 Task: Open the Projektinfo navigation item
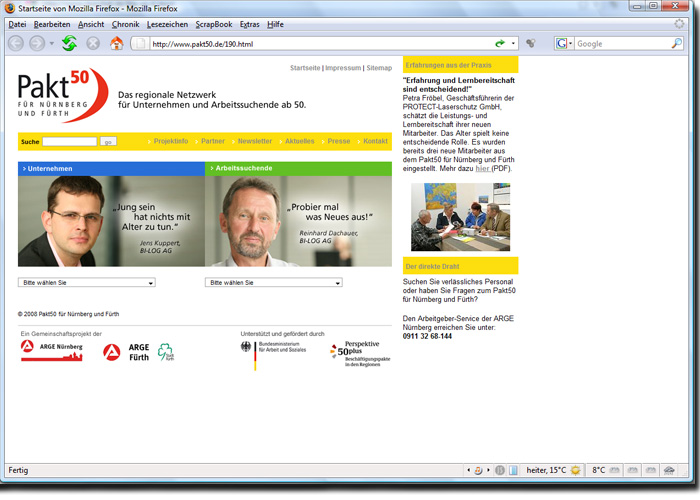click(171, 141)
